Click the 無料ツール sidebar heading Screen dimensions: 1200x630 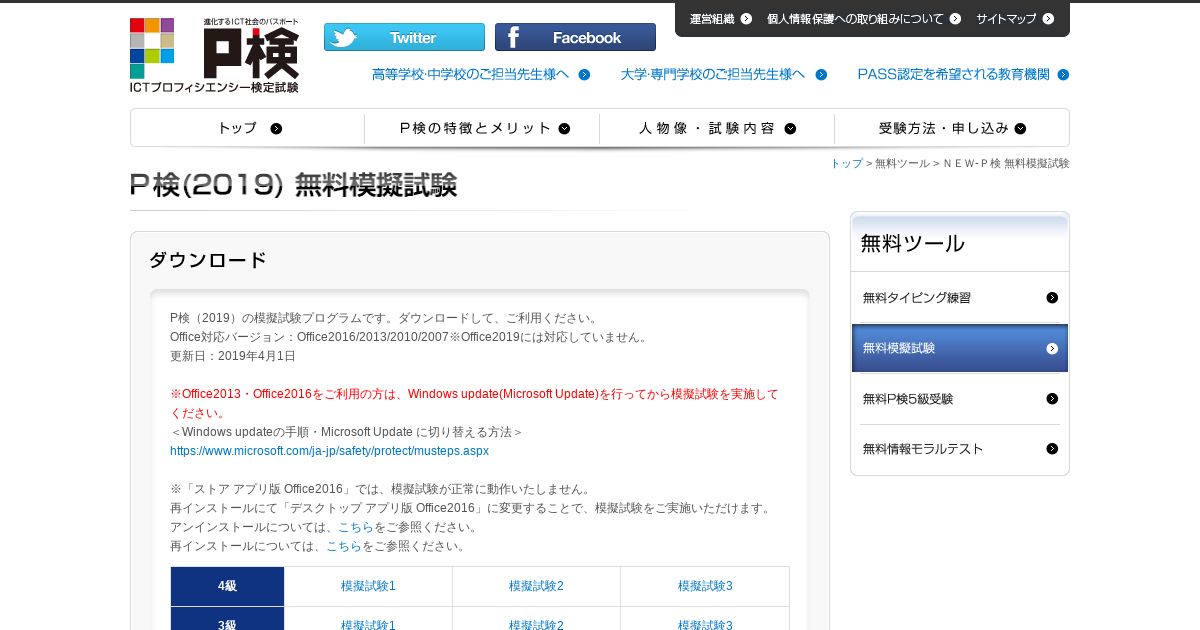pos(913,243)
